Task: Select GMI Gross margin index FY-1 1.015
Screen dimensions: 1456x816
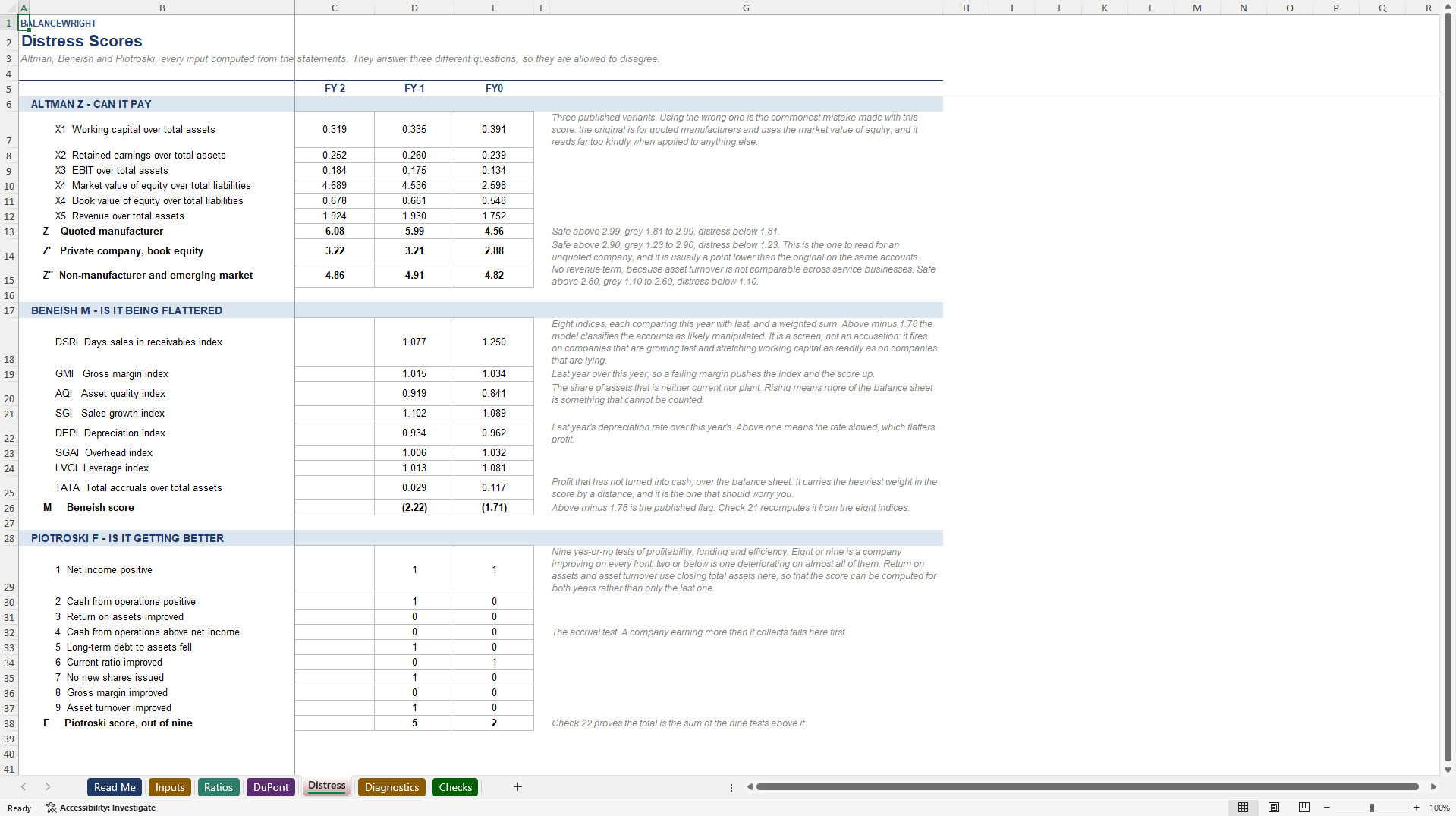Action: click(414, 374)
